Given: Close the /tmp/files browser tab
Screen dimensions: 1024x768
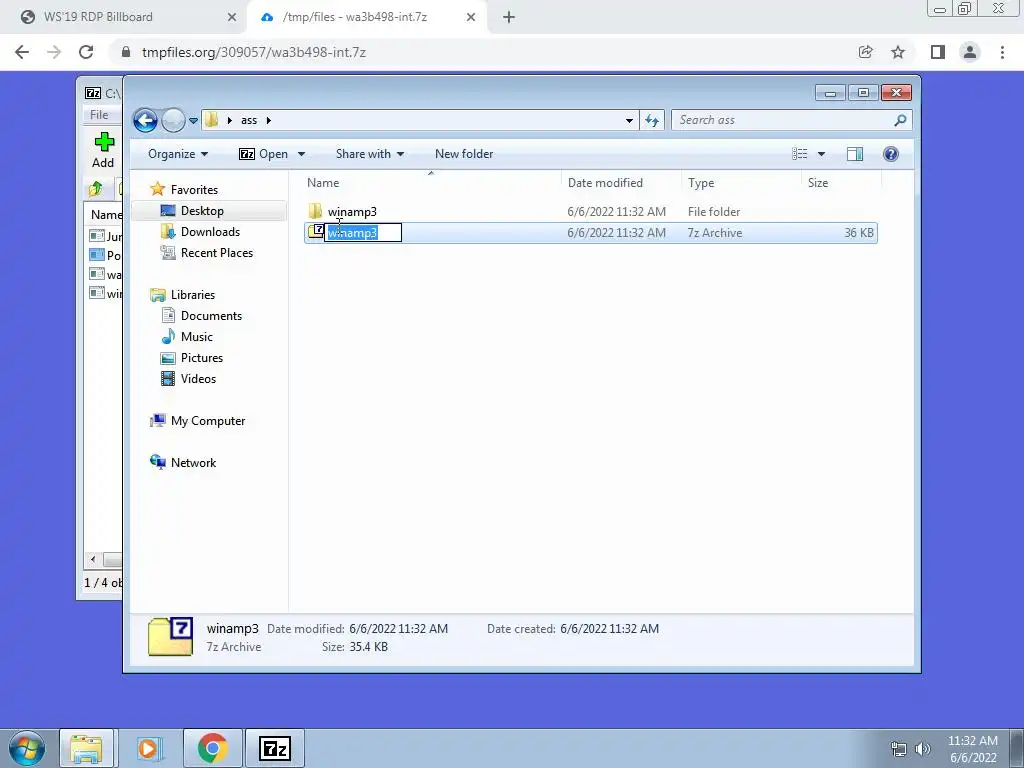Looking at the screenshot, I should click(x=471, y=18).
